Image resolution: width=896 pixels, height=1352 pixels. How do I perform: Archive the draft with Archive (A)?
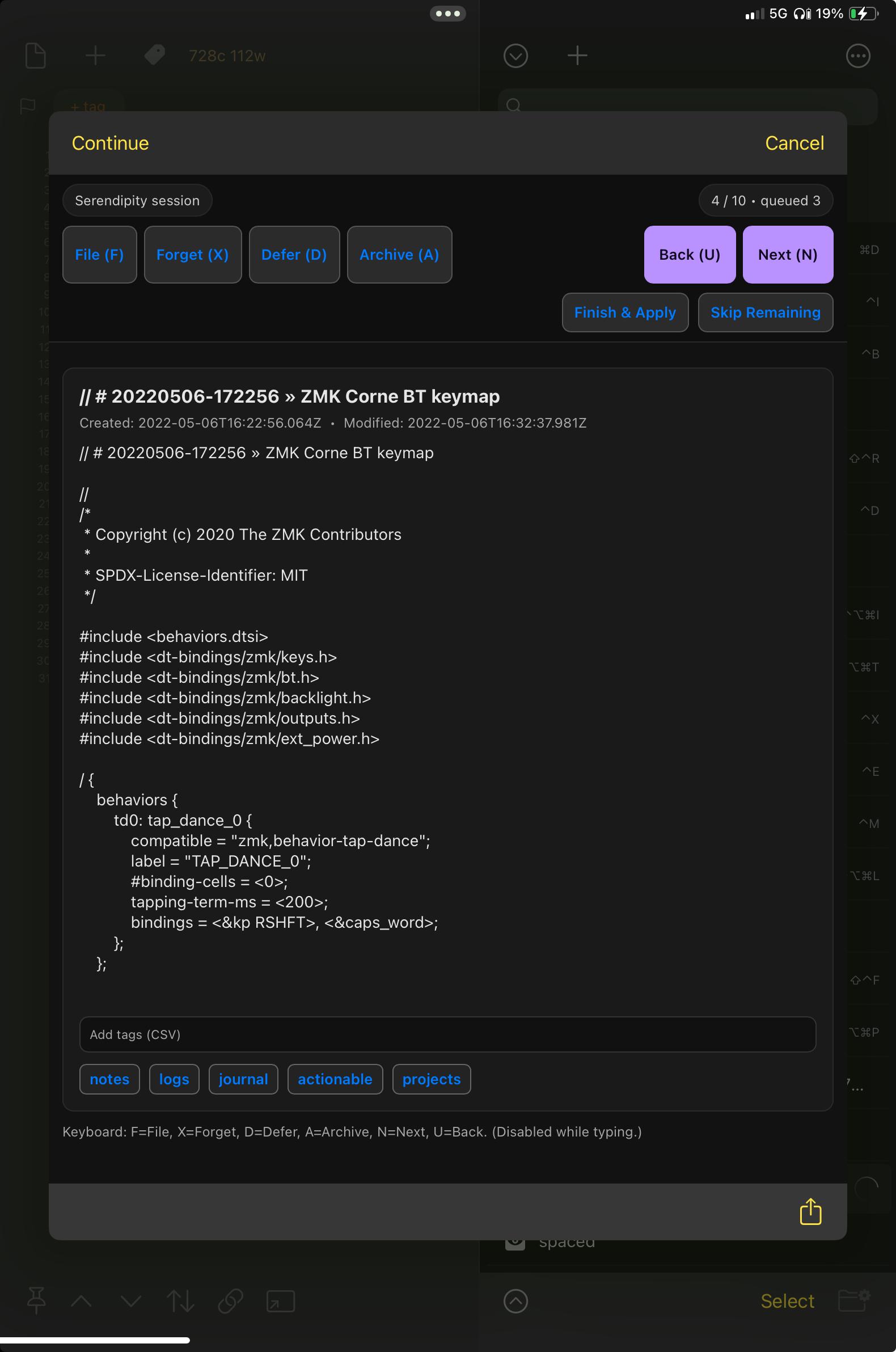pyautogui.click(x=399, y=255)
